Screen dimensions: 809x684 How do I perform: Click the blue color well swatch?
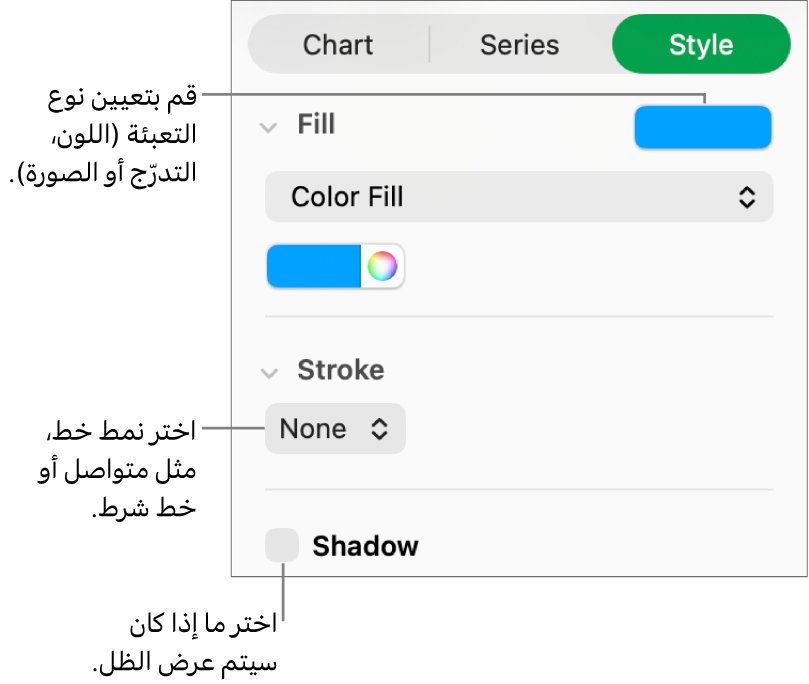314,266
